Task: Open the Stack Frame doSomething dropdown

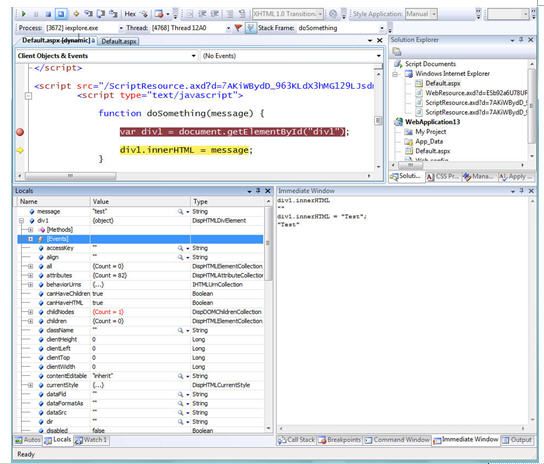Action: [x=382, y=28]
